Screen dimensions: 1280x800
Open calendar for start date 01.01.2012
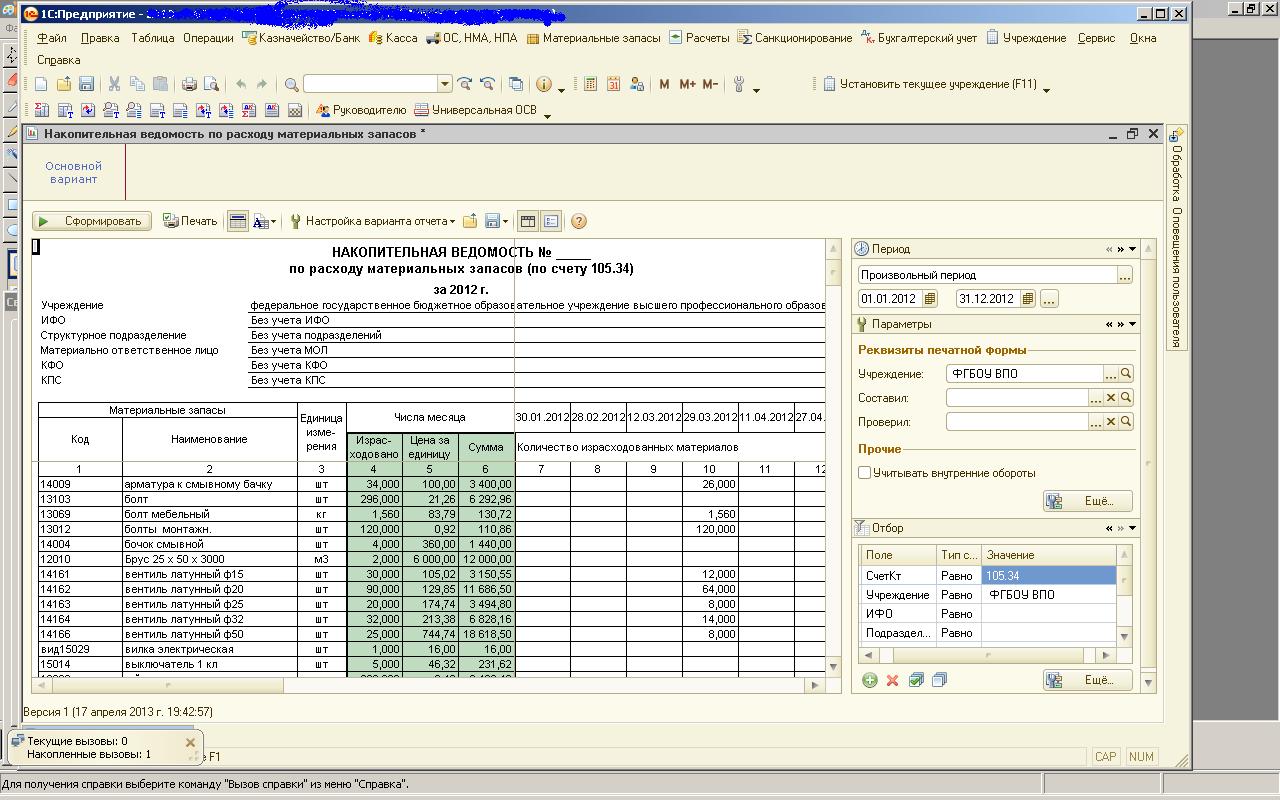(x=930, y=299)
